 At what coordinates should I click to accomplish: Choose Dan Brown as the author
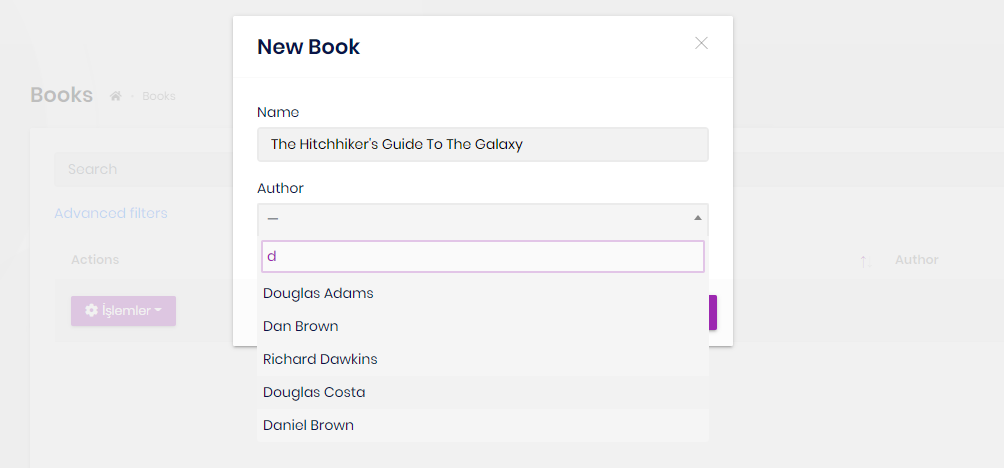(x=300, y=326)
